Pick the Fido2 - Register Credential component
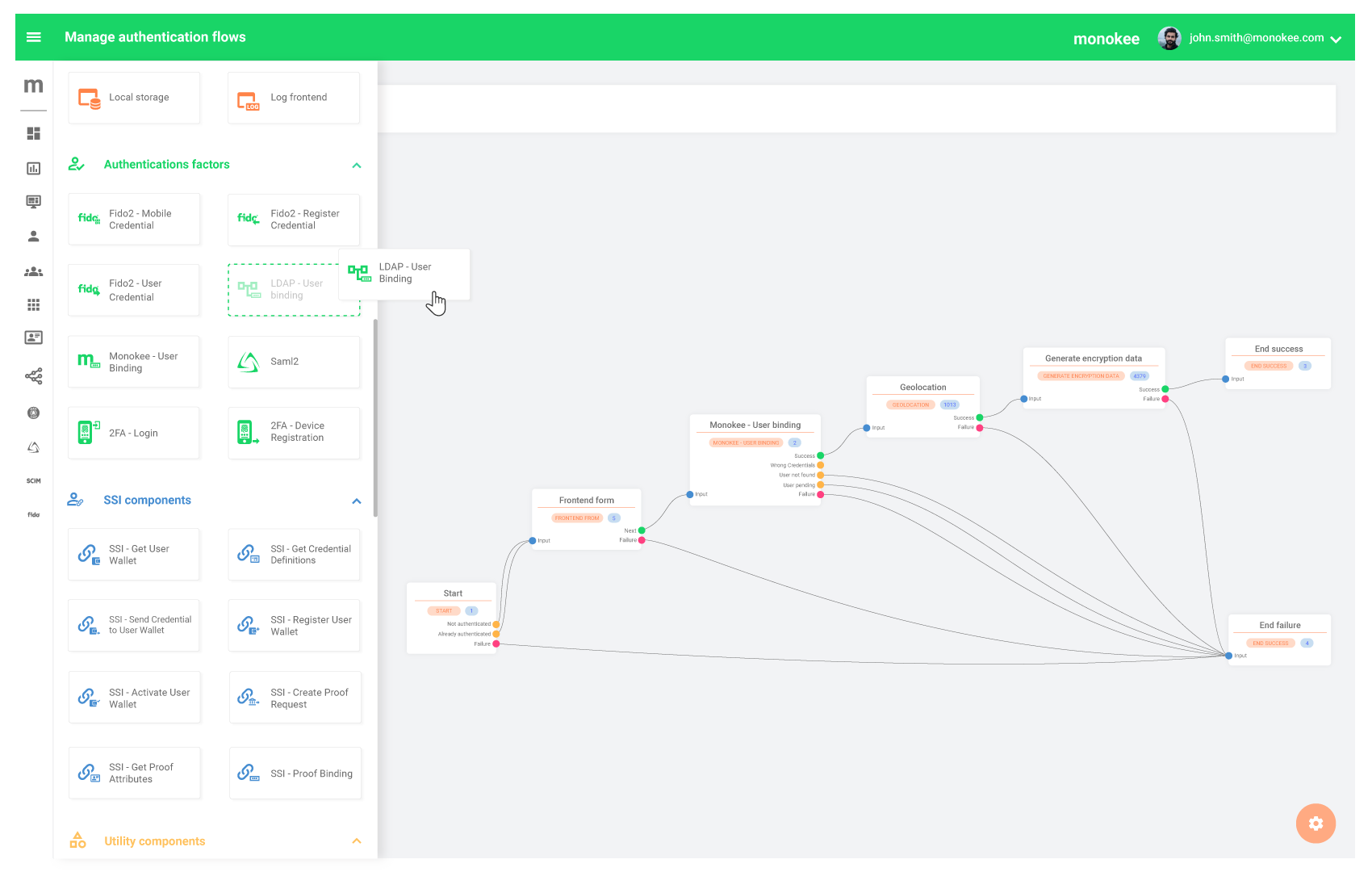Image resolution: width=1372 pixels, height=872 pixels. [294, 220]
